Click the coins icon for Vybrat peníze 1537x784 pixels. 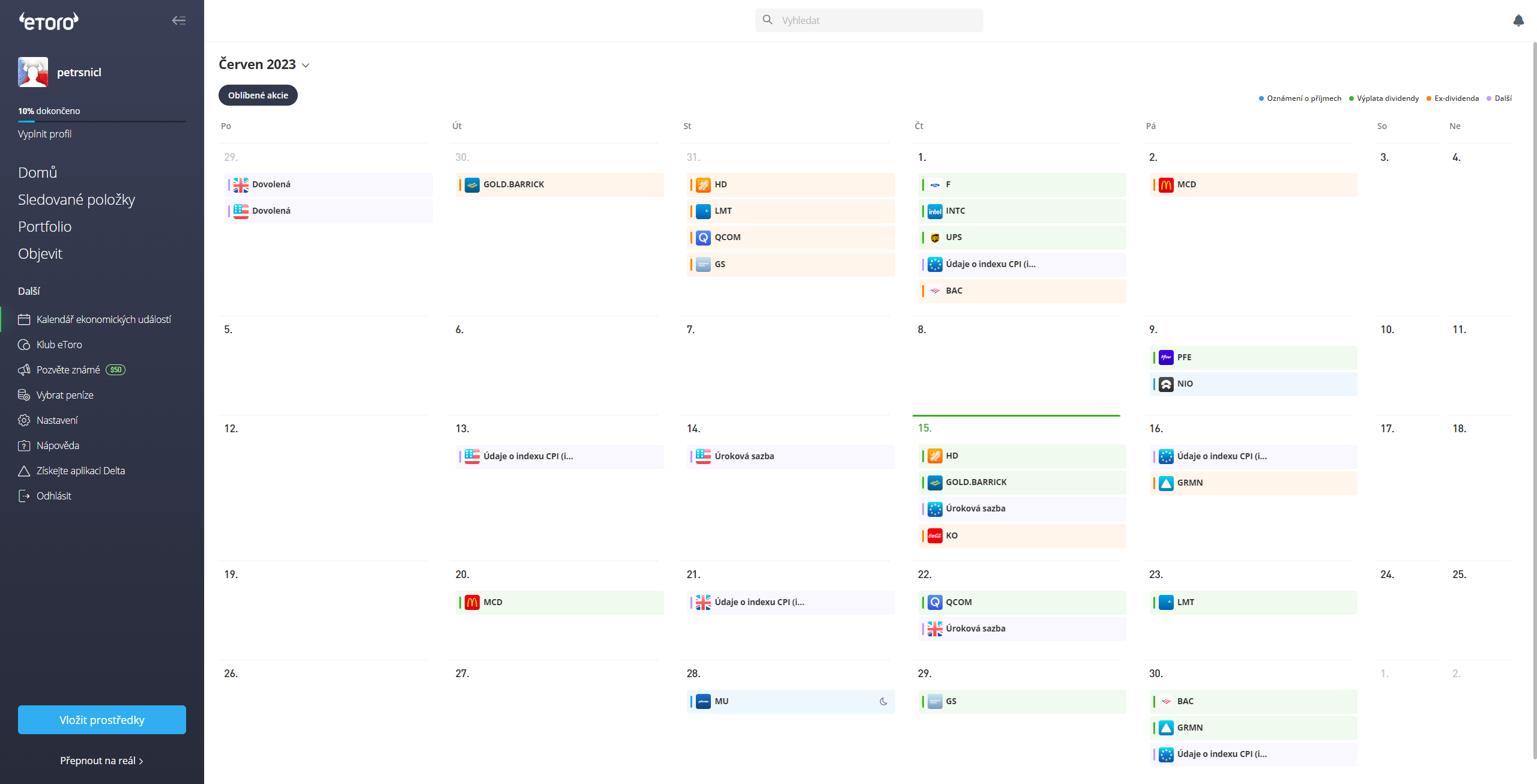click(x=24, y=395)
